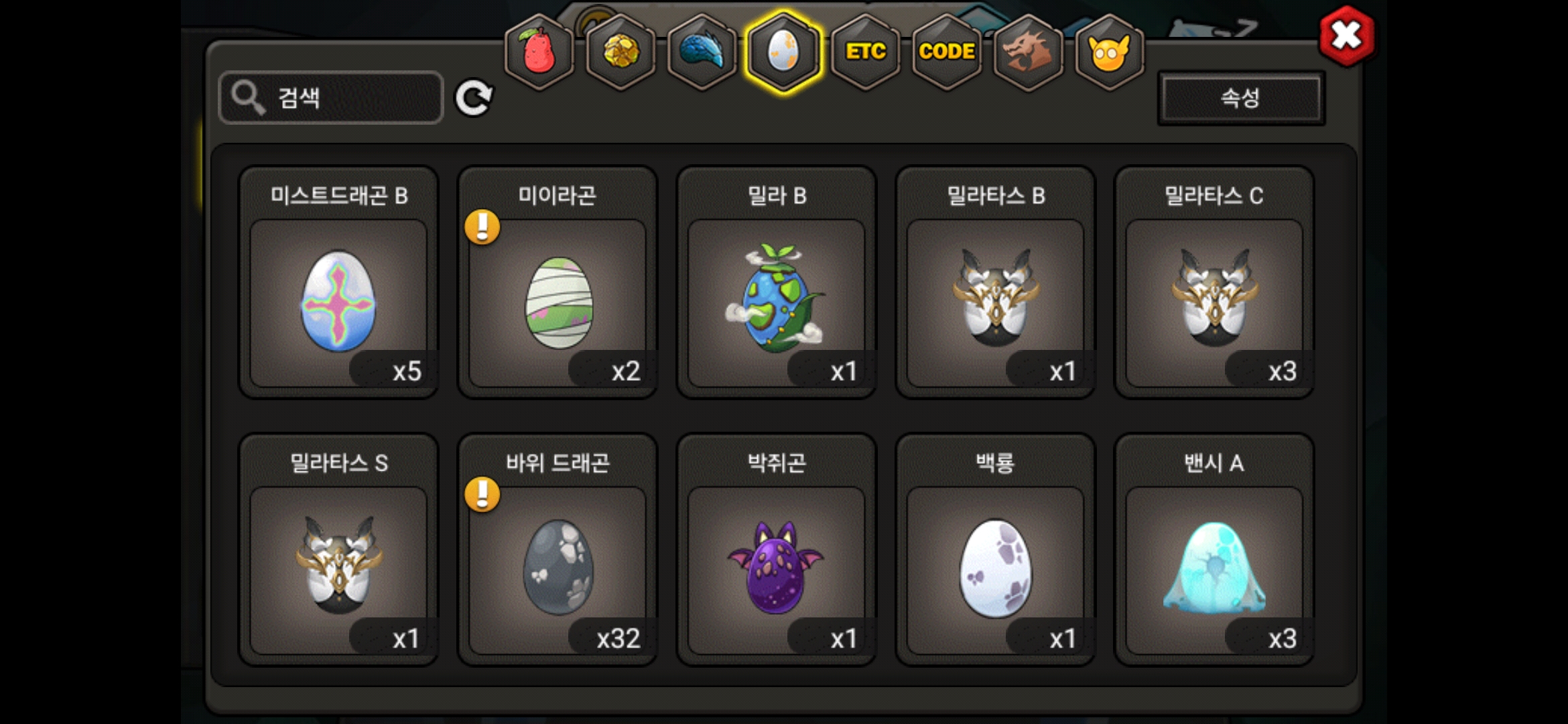The image size is (1568, 724).
Task: Choose the purple 박쥐곤 bat egg
Action: 777,550
